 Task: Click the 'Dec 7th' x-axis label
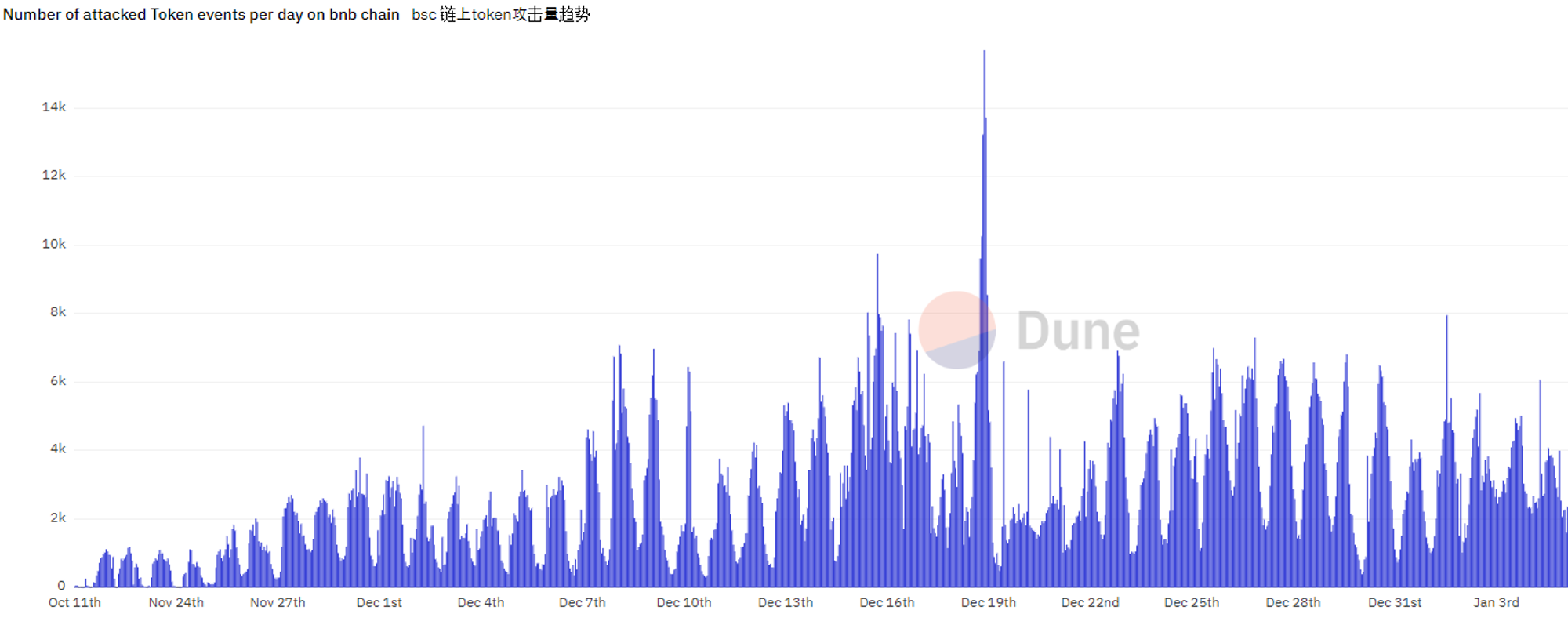[x=583, y=603]
